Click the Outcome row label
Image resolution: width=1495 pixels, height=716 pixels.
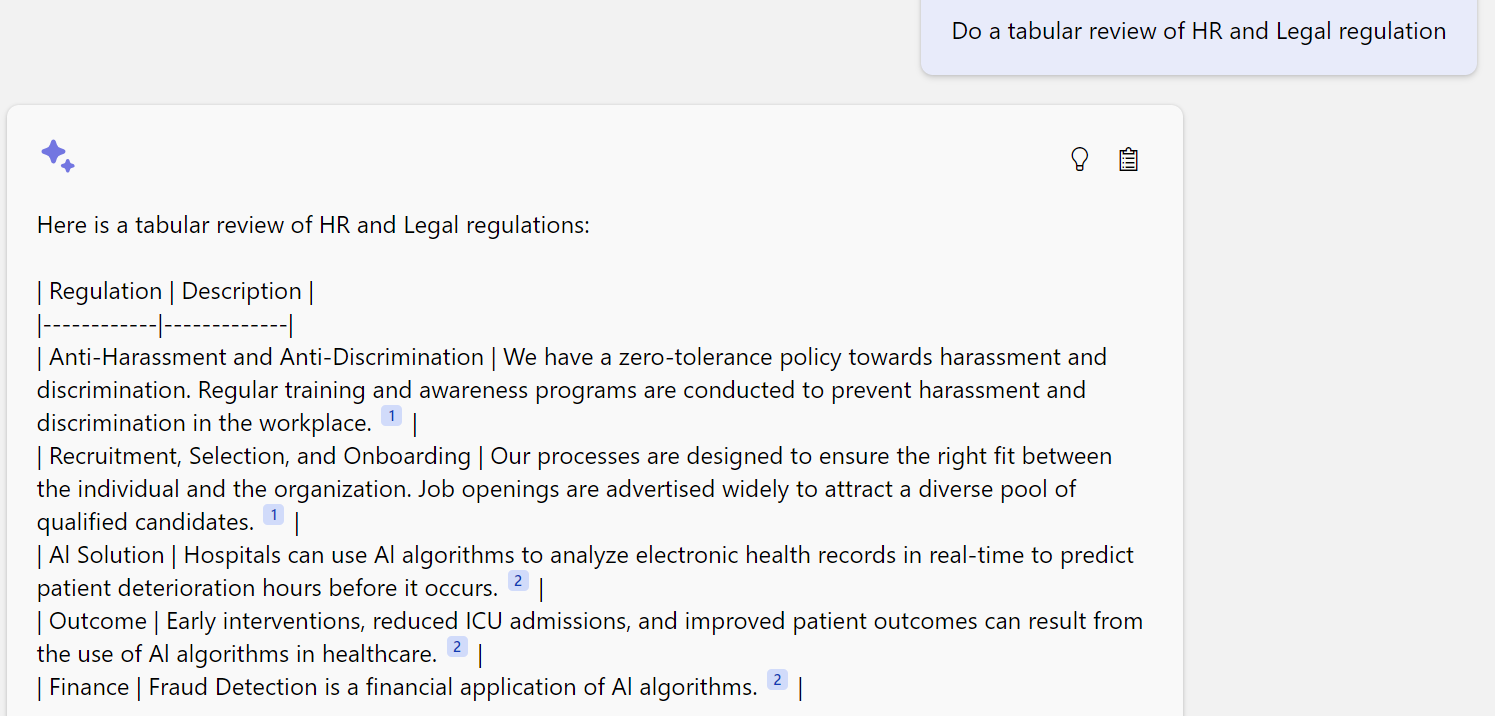click(97, 620)
